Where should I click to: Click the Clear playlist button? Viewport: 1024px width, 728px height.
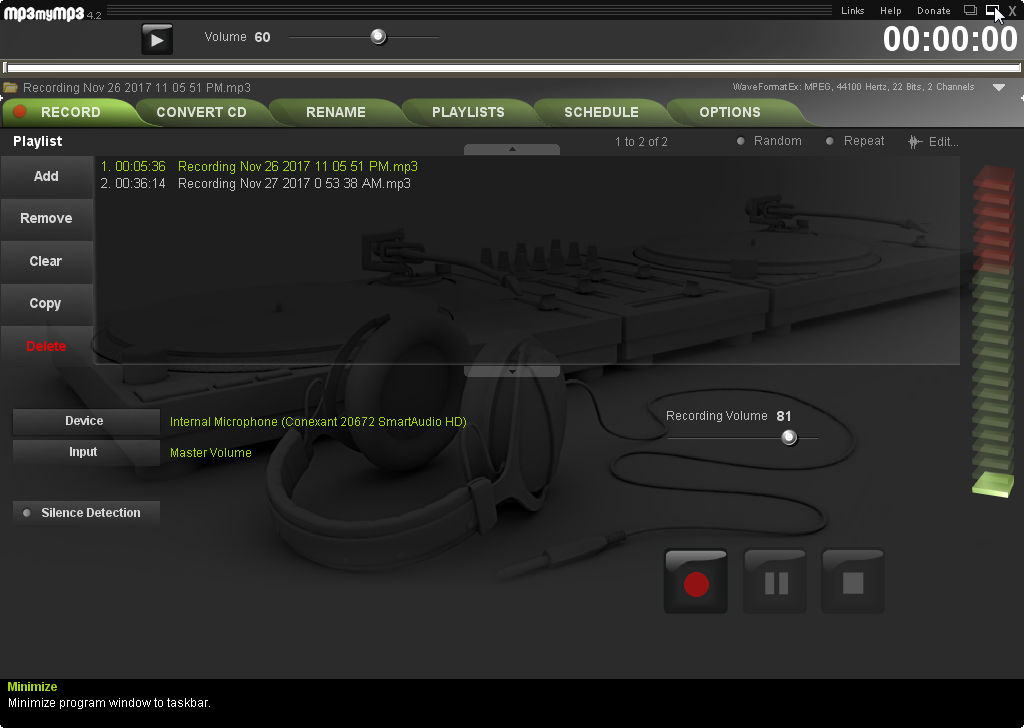[x=46, y=261]
